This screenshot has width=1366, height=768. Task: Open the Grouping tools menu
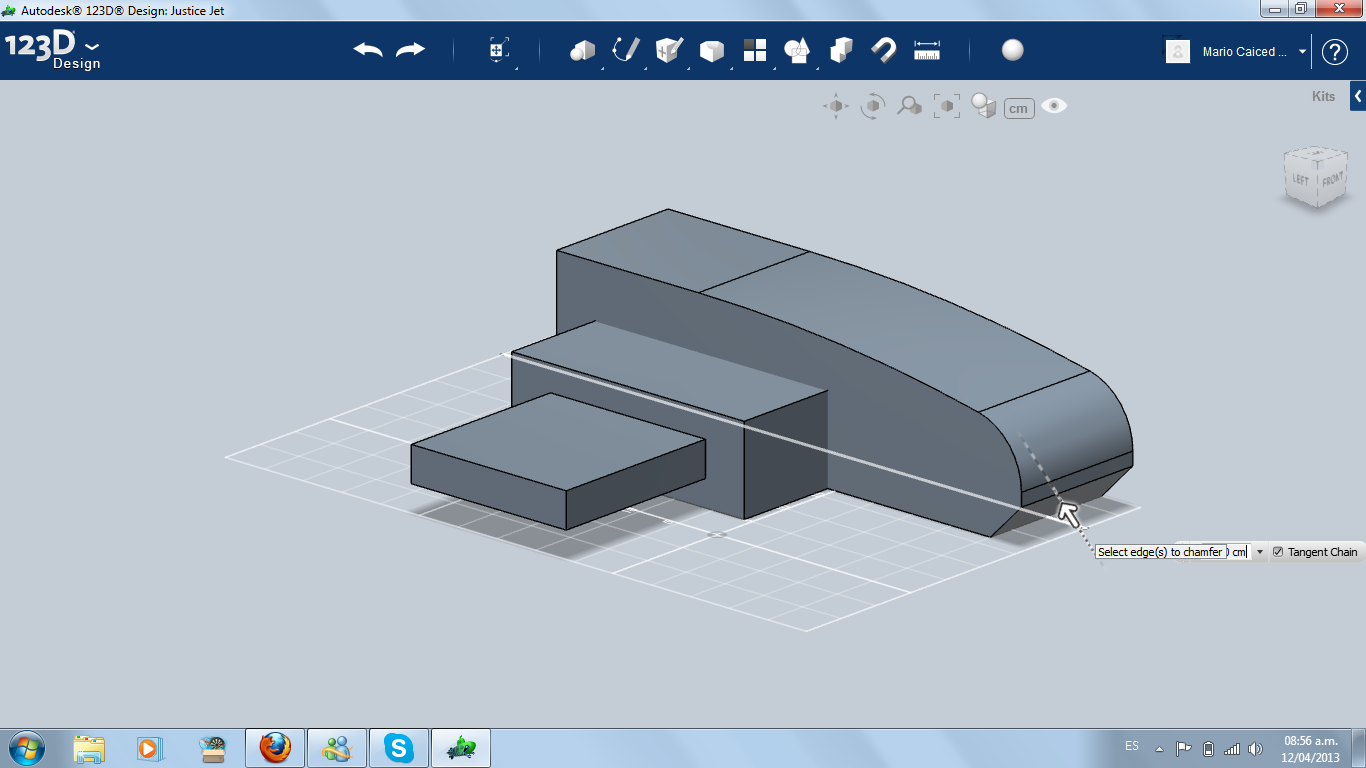click(797, 50)
